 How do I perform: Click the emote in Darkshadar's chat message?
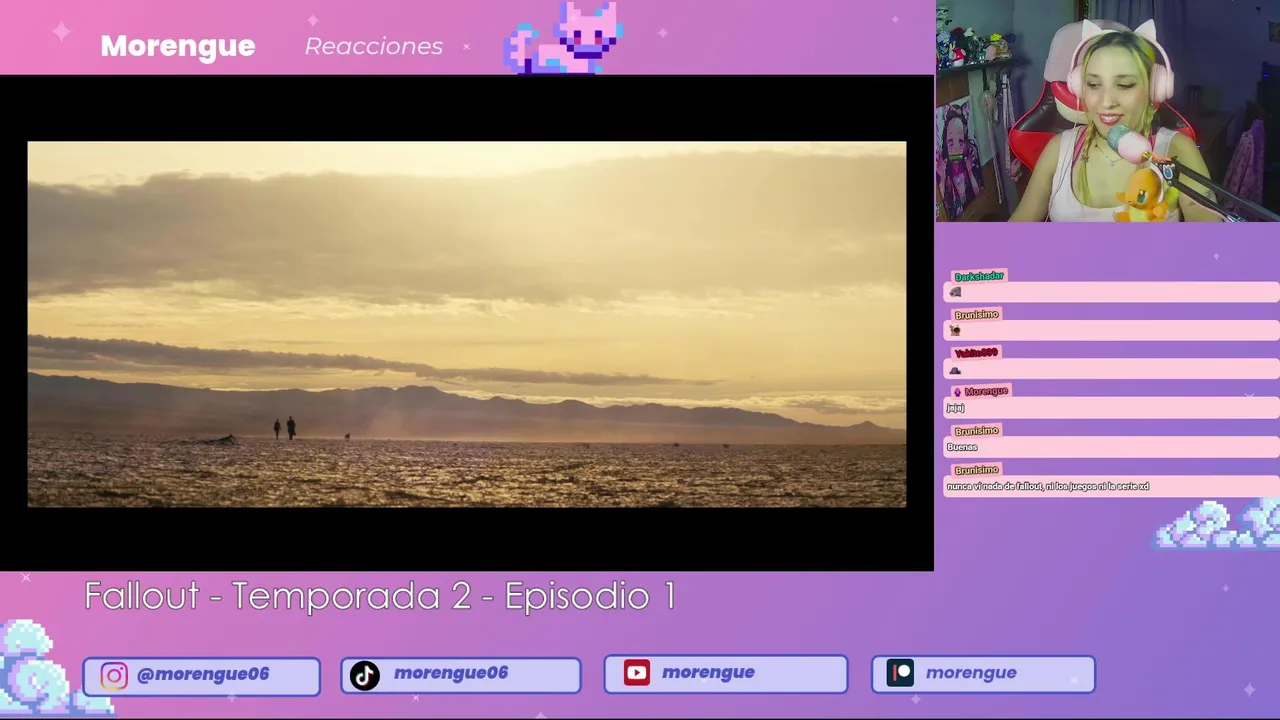pyautogui.click(x=955, y=292)
